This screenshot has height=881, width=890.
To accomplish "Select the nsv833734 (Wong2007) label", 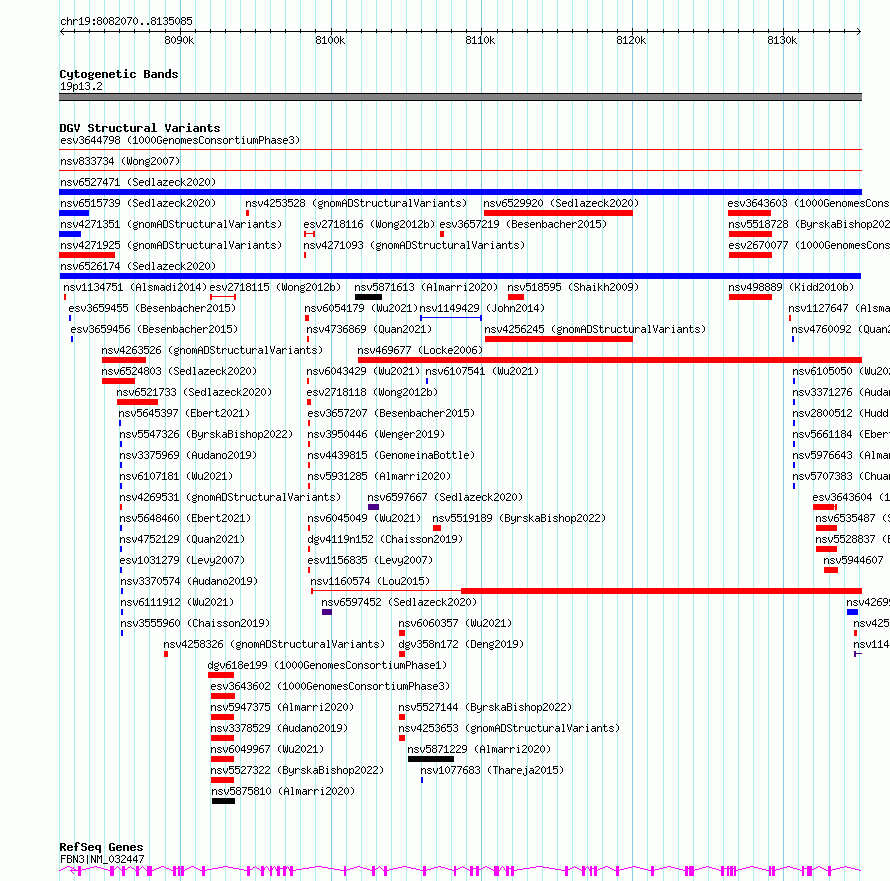I will coord(120,161).
